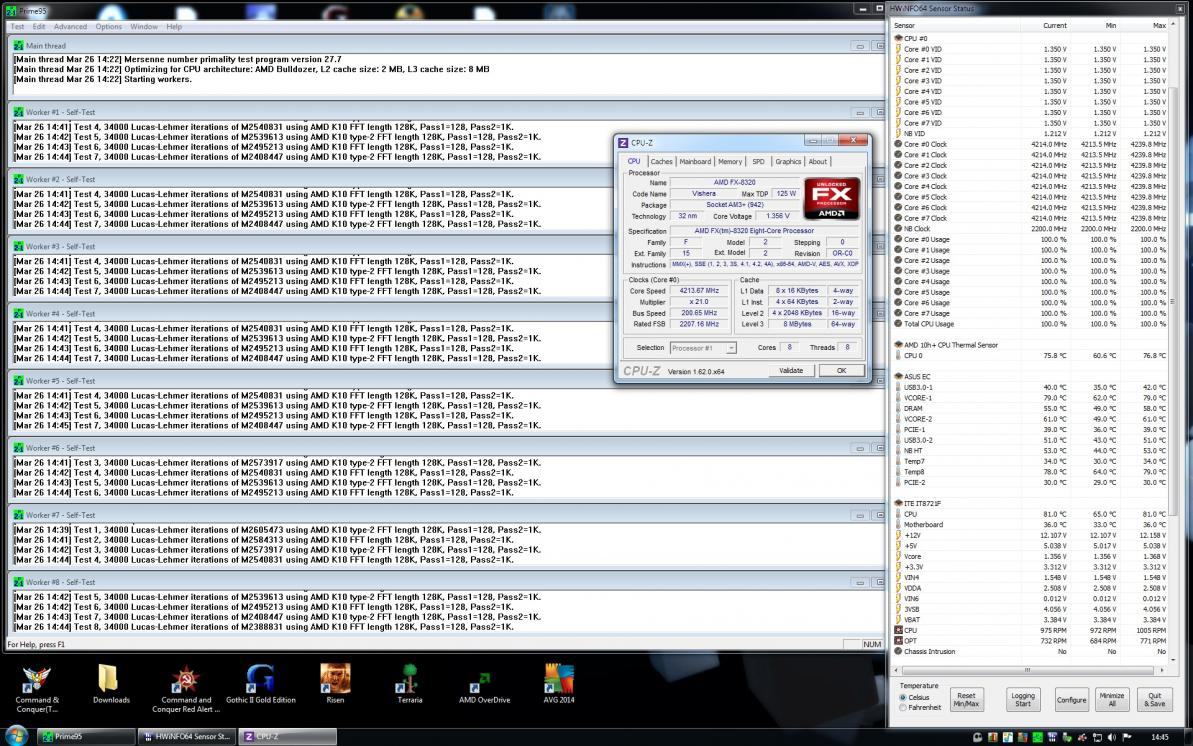Switch to CPU-Z in the taskbar

[287, 736]
